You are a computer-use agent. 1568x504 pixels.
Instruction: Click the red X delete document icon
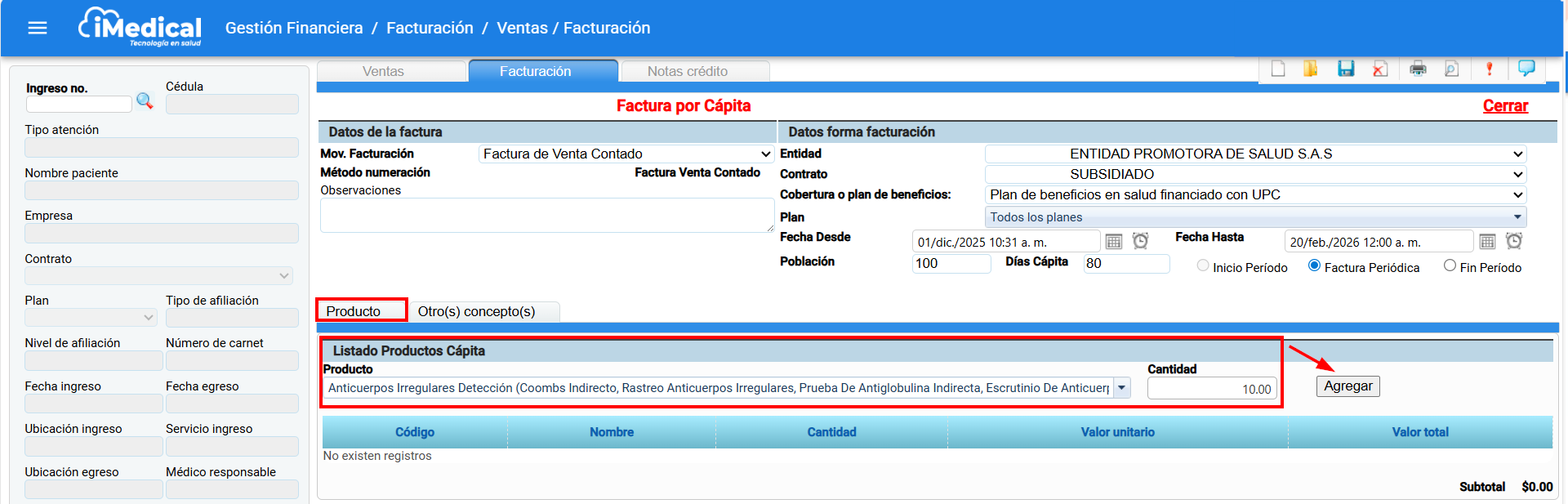click(1380, 69)
